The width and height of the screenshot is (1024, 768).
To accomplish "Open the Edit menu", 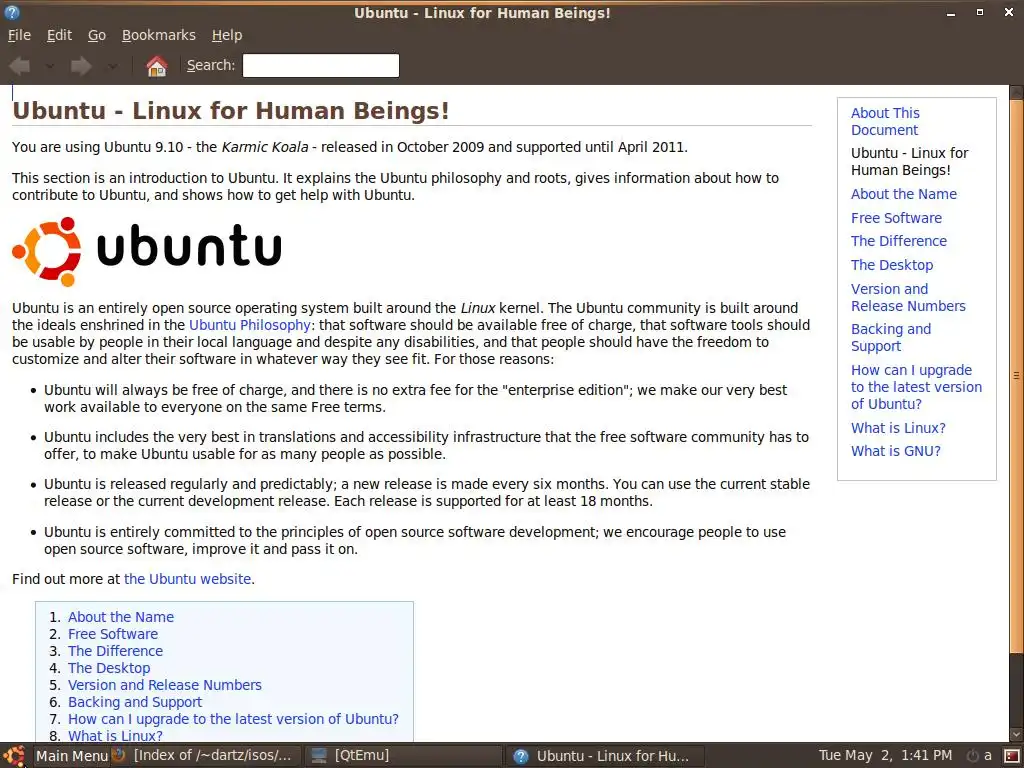I will point(59,35).
